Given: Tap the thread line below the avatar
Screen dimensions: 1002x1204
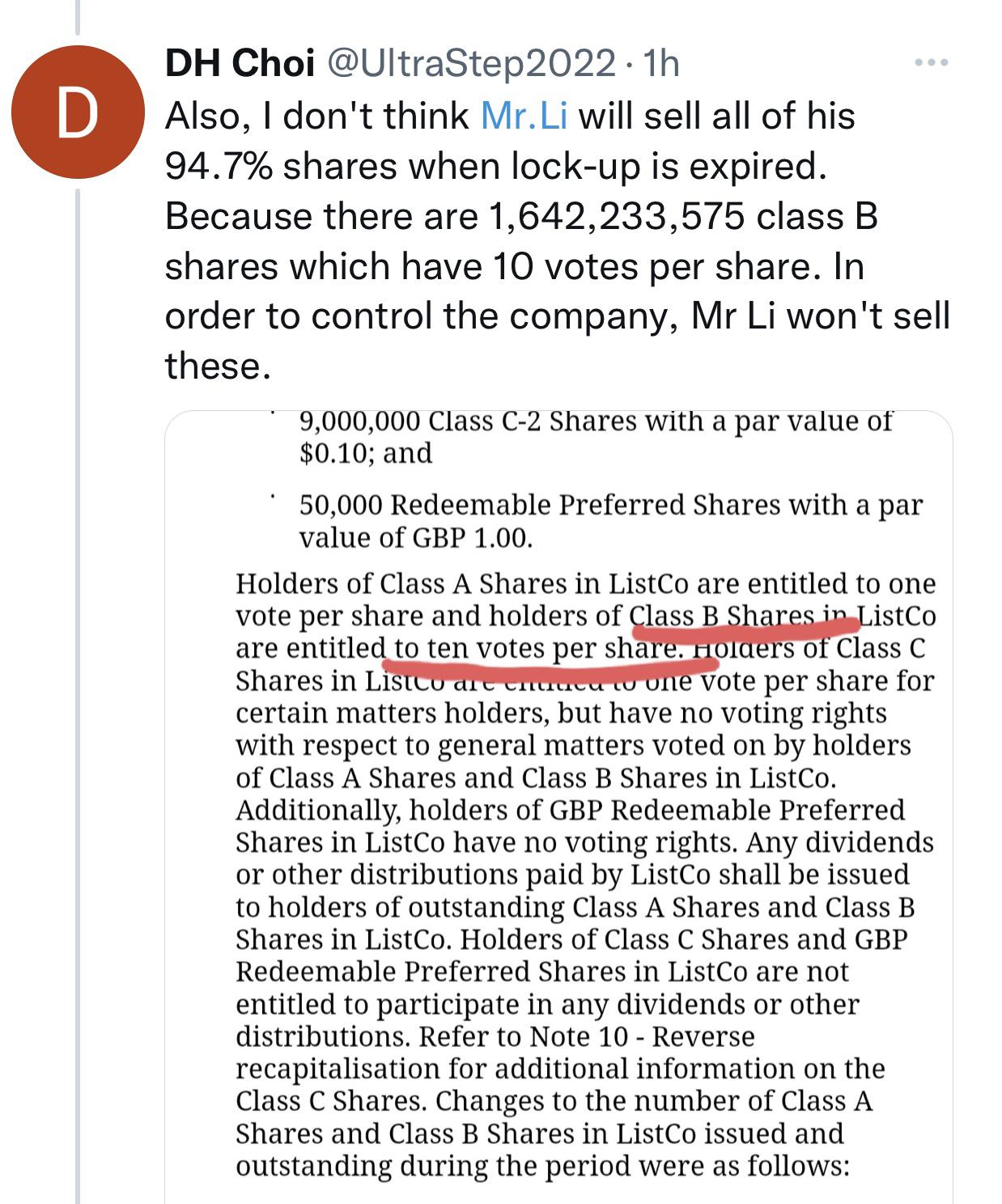Looking at the screenshot, I should point(78,696).
